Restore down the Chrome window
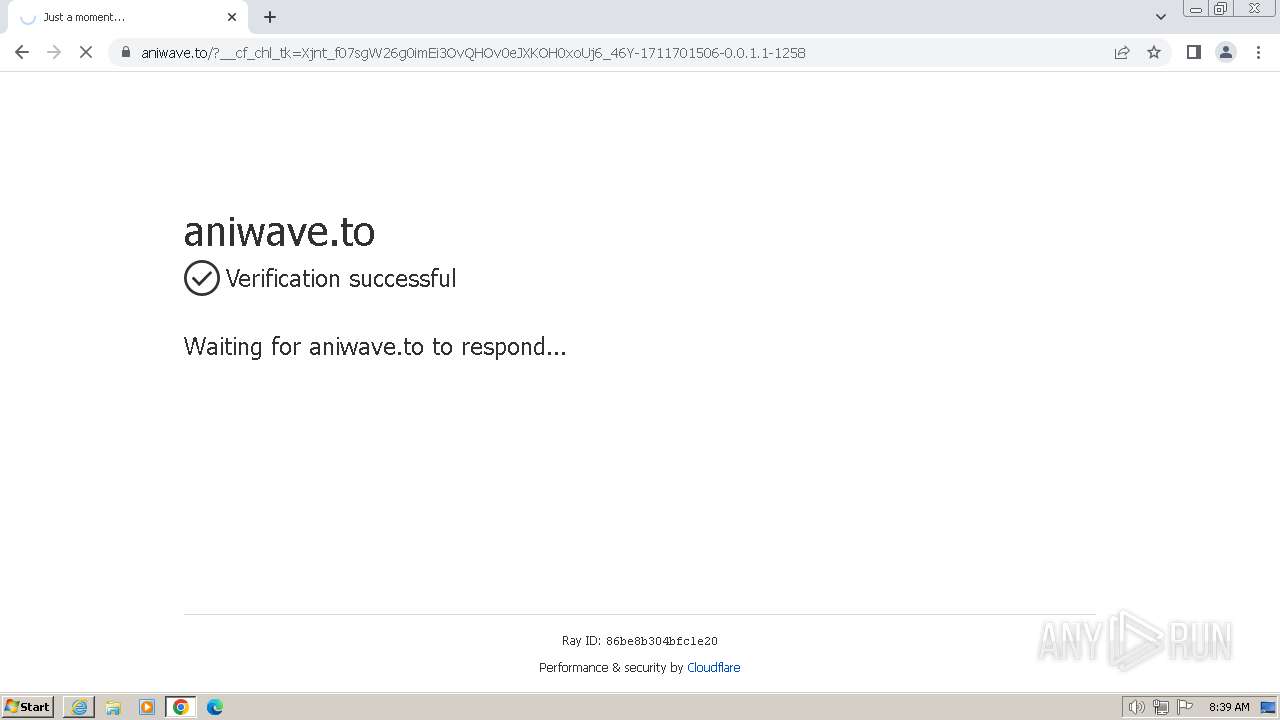 pyautogui.click(x=1221, y=9)
